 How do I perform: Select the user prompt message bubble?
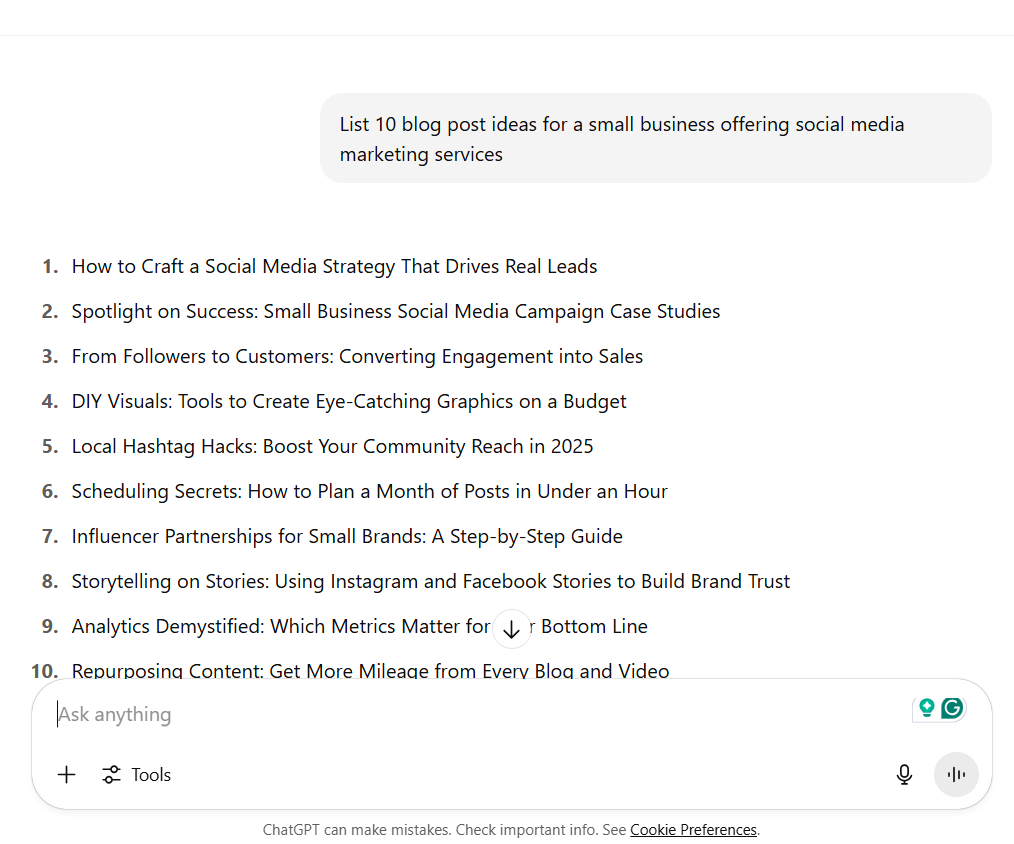[655, 138]
